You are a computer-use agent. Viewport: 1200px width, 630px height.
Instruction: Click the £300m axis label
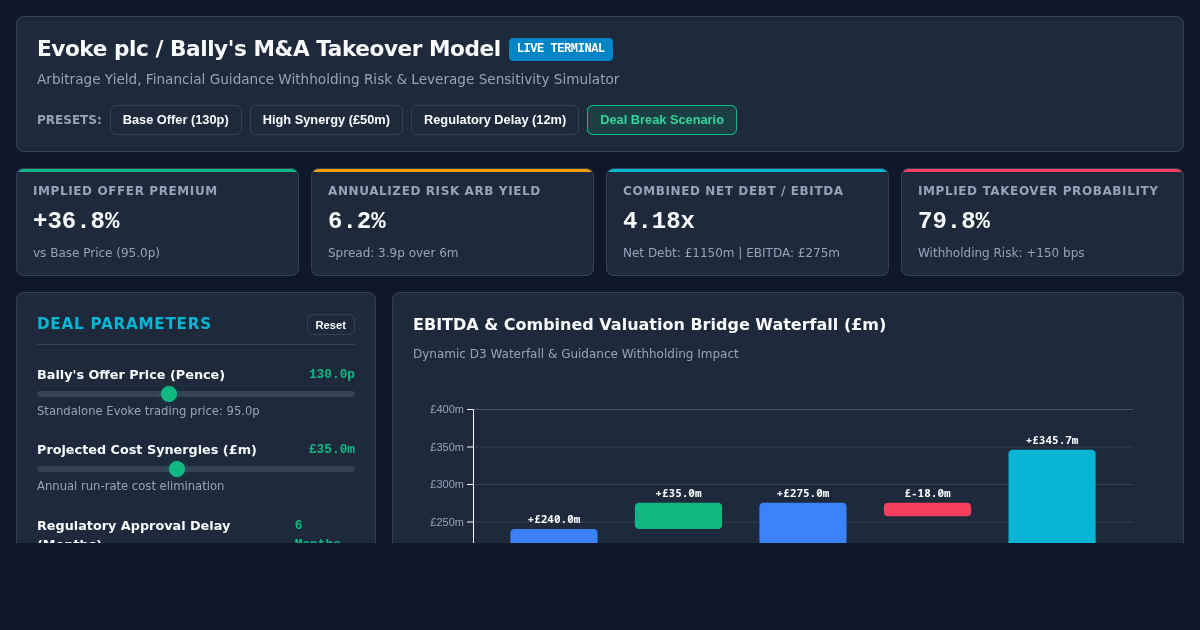point(447,484)
